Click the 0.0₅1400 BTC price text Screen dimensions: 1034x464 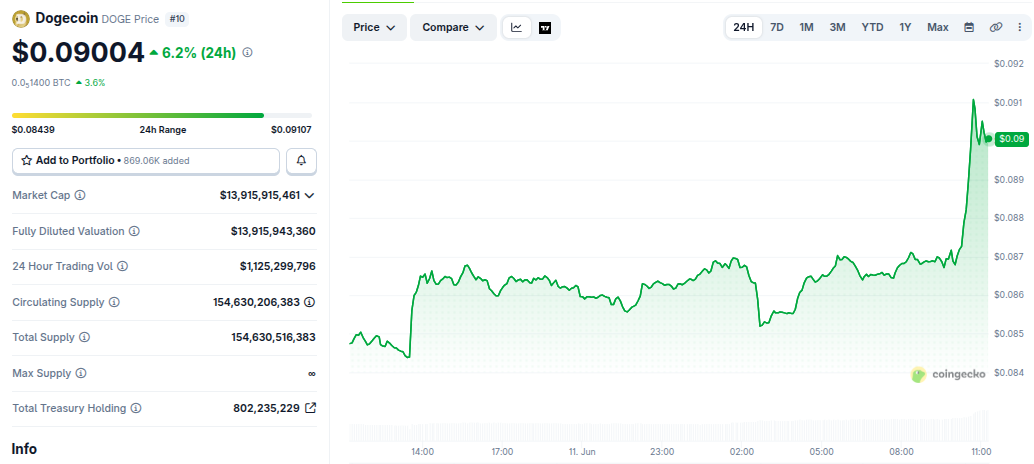tap(41, 83)
